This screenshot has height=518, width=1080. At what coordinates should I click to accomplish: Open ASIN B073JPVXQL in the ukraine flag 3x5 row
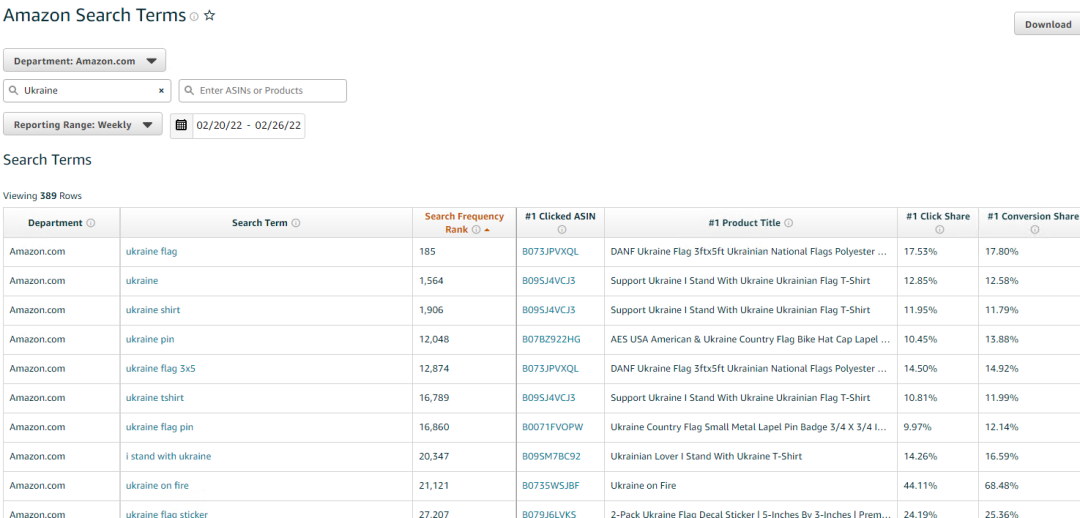[x=551, y=369]
